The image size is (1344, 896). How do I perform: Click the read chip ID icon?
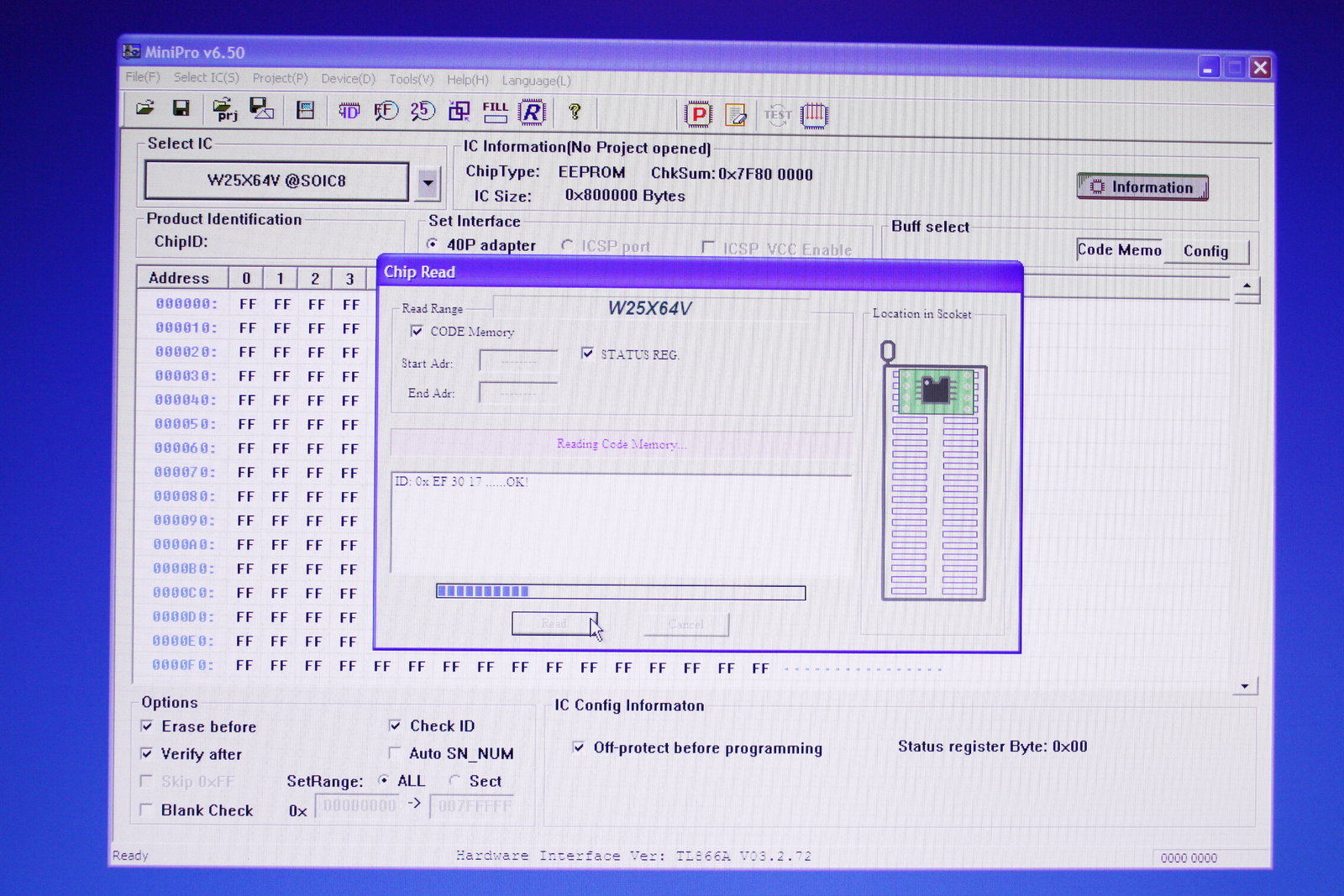(349, 111)
